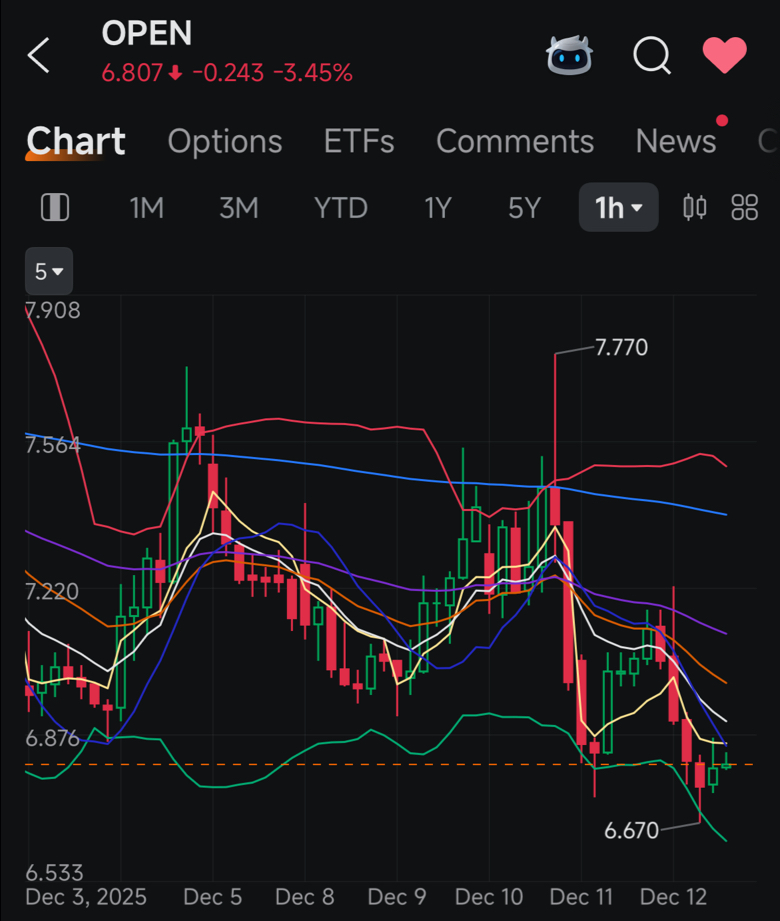Toggle the pink heart favorite icon
Screen dimensions: 780x921
(725, 55)
